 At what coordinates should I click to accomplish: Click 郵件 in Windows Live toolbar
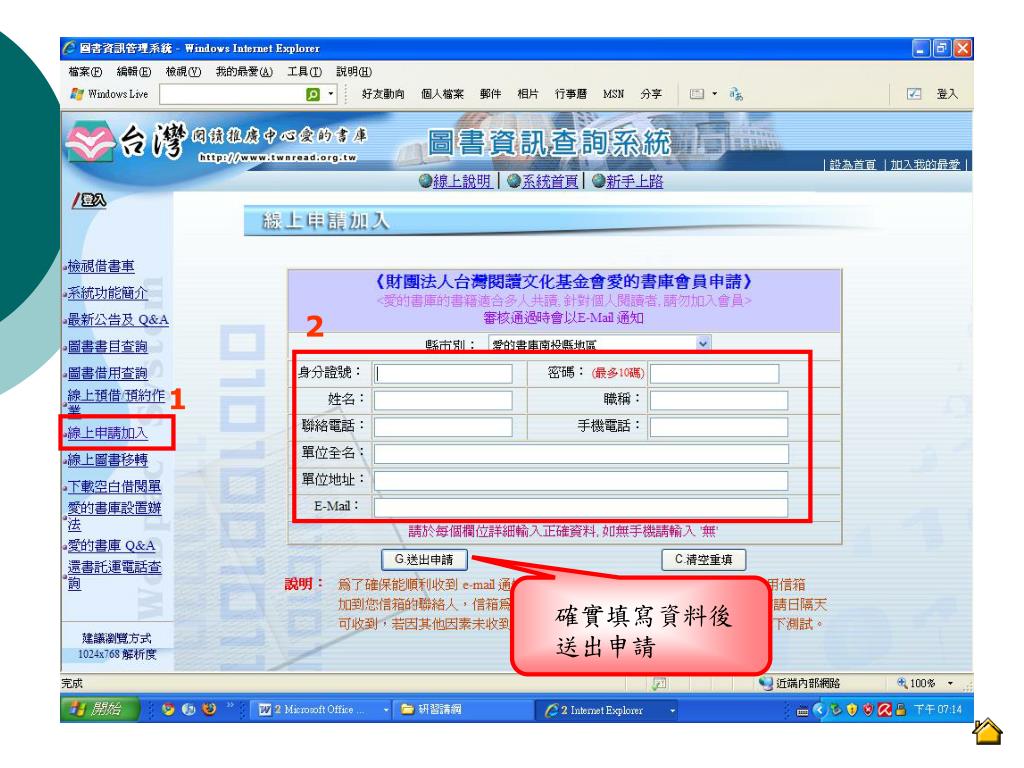tap(490, 94)
